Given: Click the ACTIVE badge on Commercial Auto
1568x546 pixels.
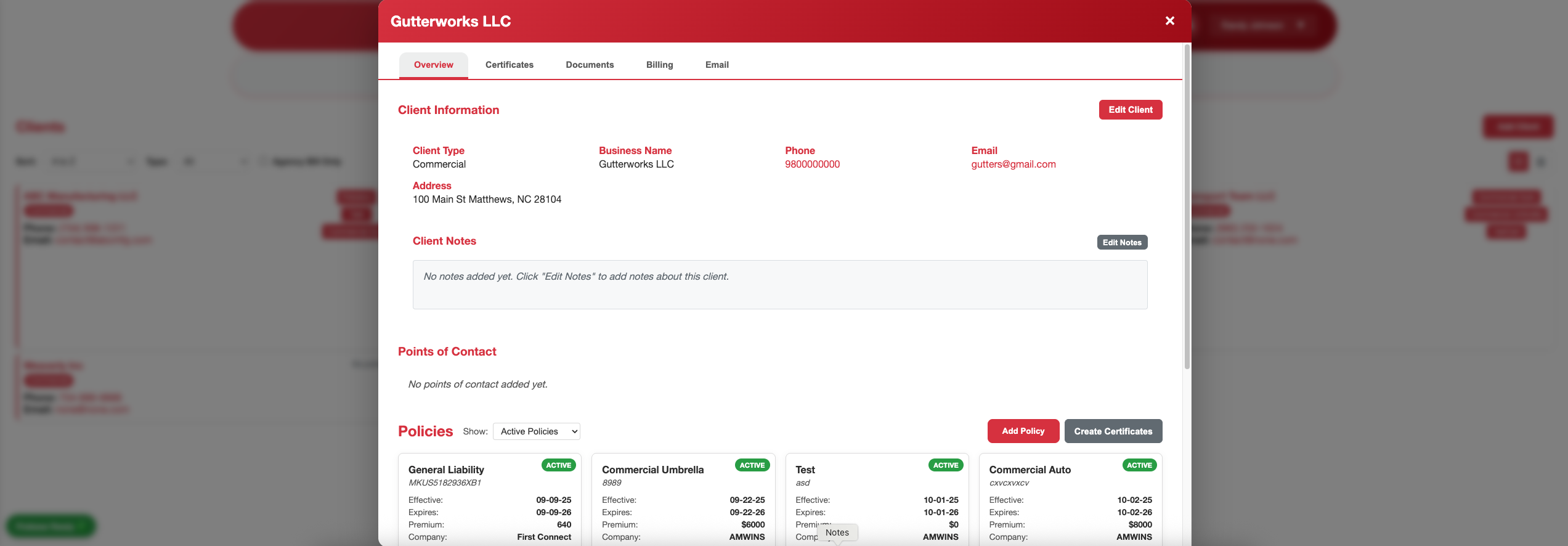Looking at the screenshot, I should 1139,465.
